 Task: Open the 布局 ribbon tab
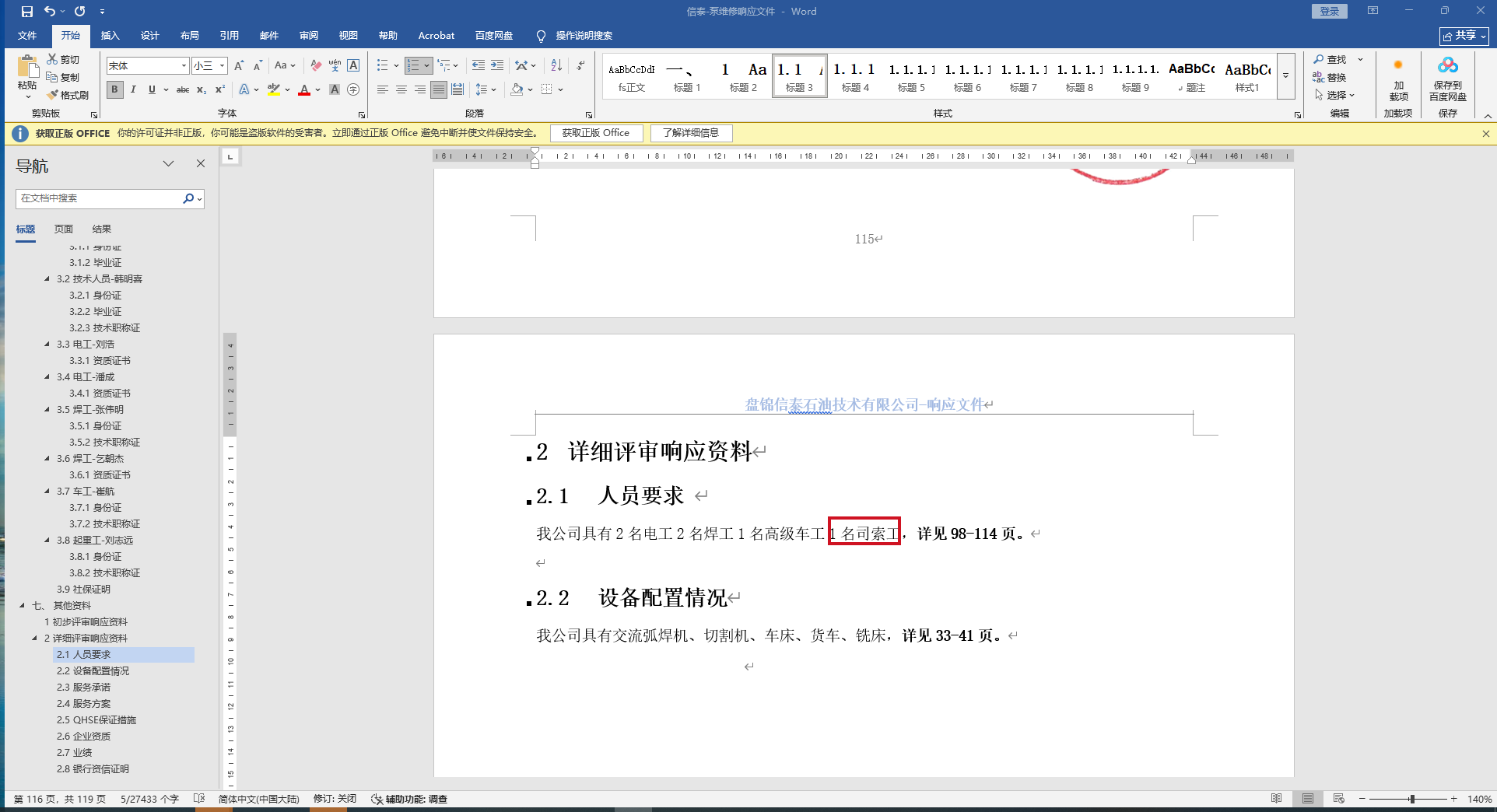[x=190, y=36]
